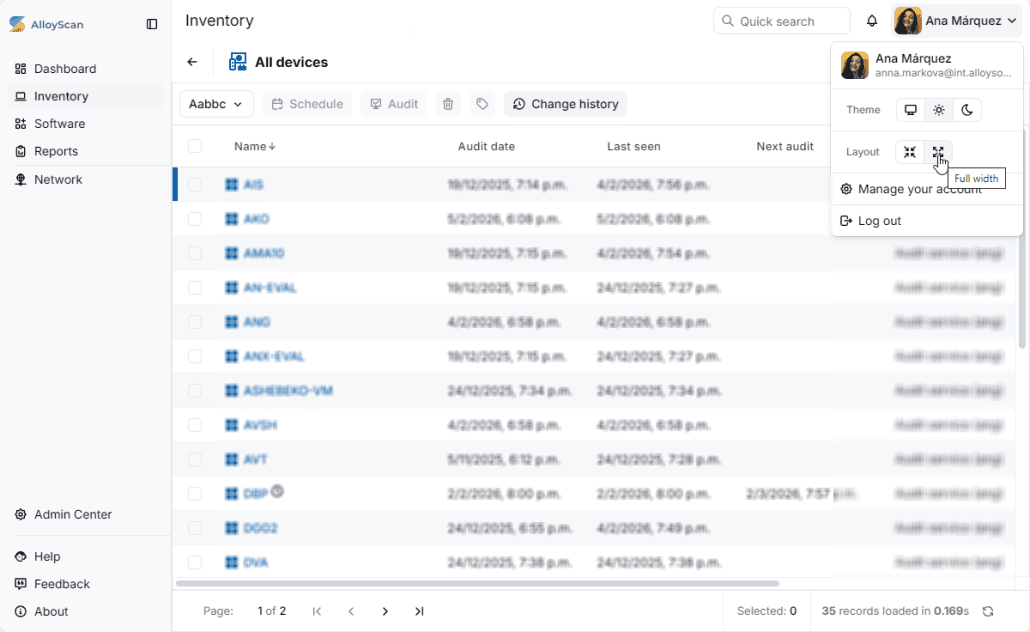This screenshot has width=1030, height=632.
Task: Focus the Quick search field
Action: pos(782,21)
